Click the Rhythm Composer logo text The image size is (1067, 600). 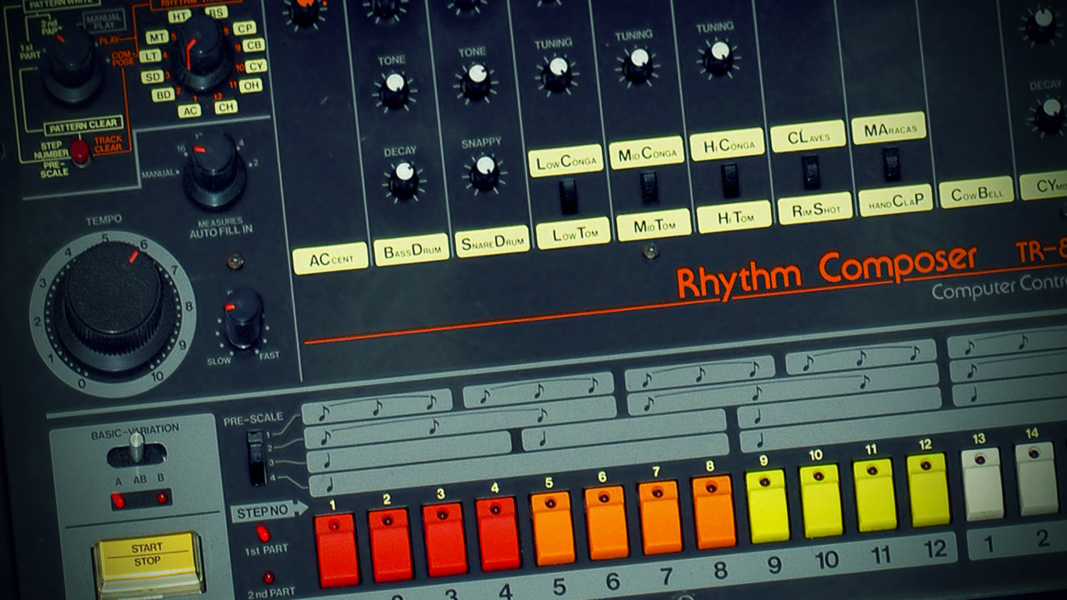click(x=826, y=272)
